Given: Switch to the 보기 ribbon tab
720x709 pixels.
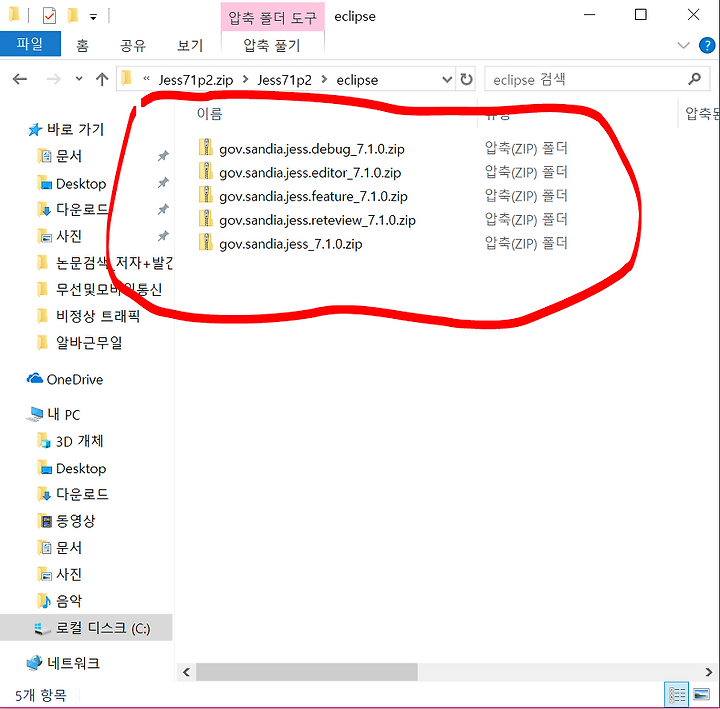Looking at the screenshot, I should coord(190,45).
